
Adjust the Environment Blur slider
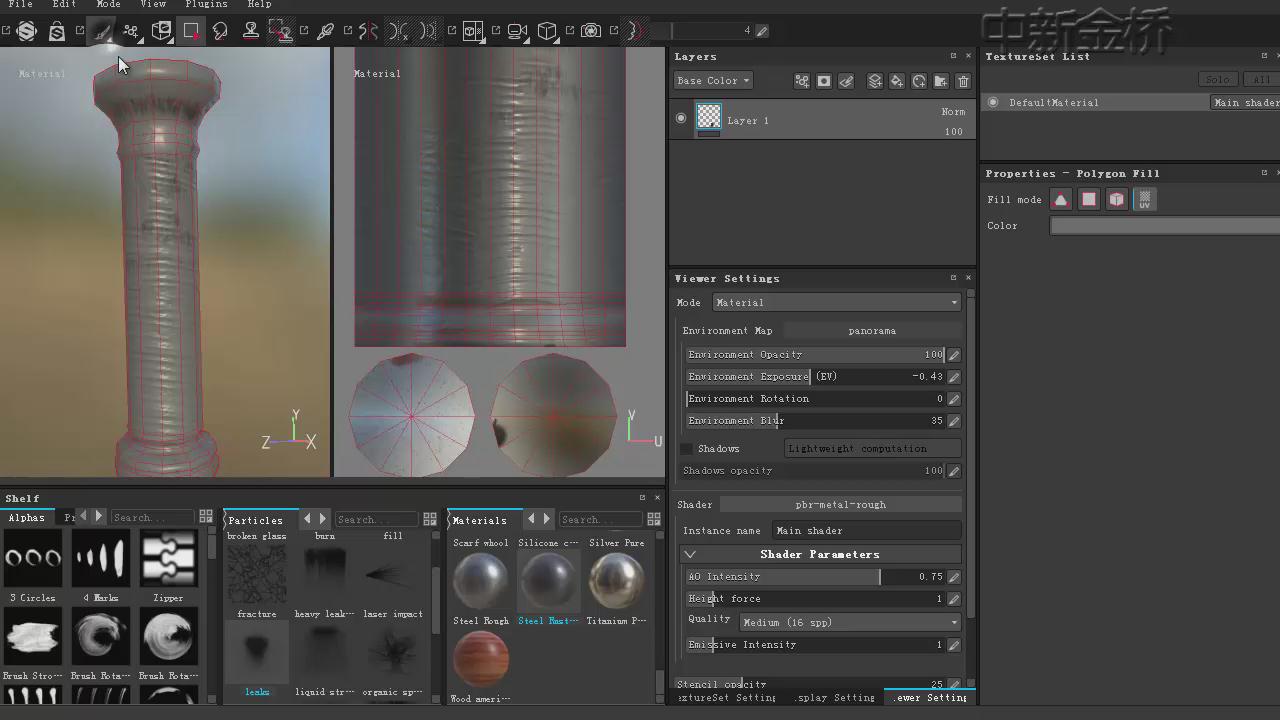[815, 421]
